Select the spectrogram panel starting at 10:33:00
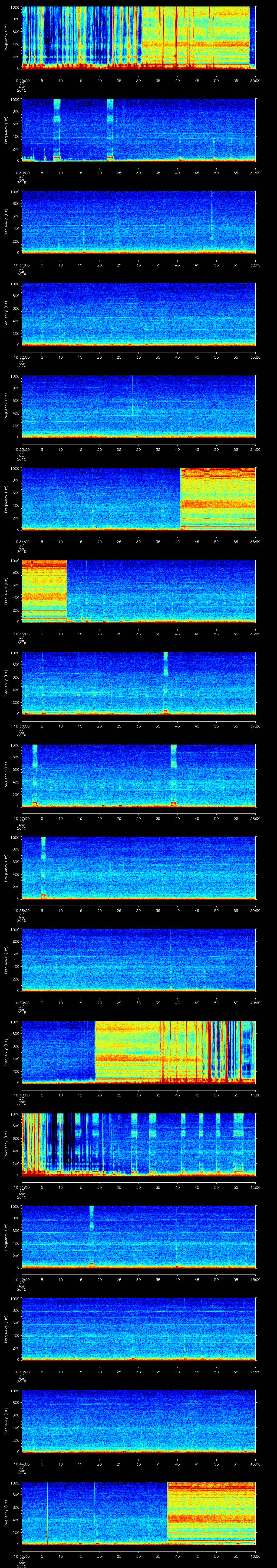277x1568 pixels. point(138,407)
